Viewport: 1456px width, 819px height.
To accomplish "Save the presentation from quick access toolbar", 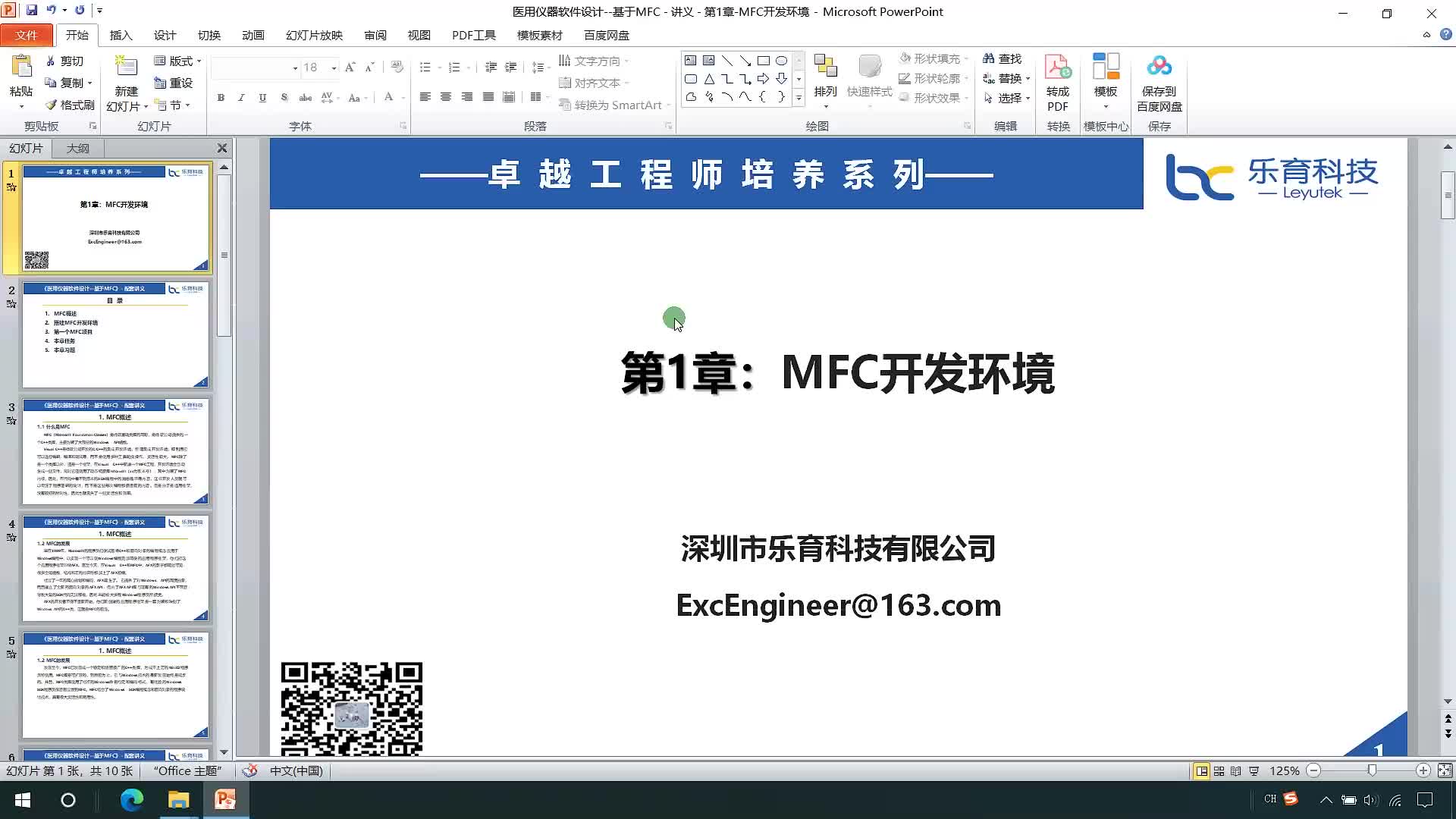I will (x=32, y=11).
